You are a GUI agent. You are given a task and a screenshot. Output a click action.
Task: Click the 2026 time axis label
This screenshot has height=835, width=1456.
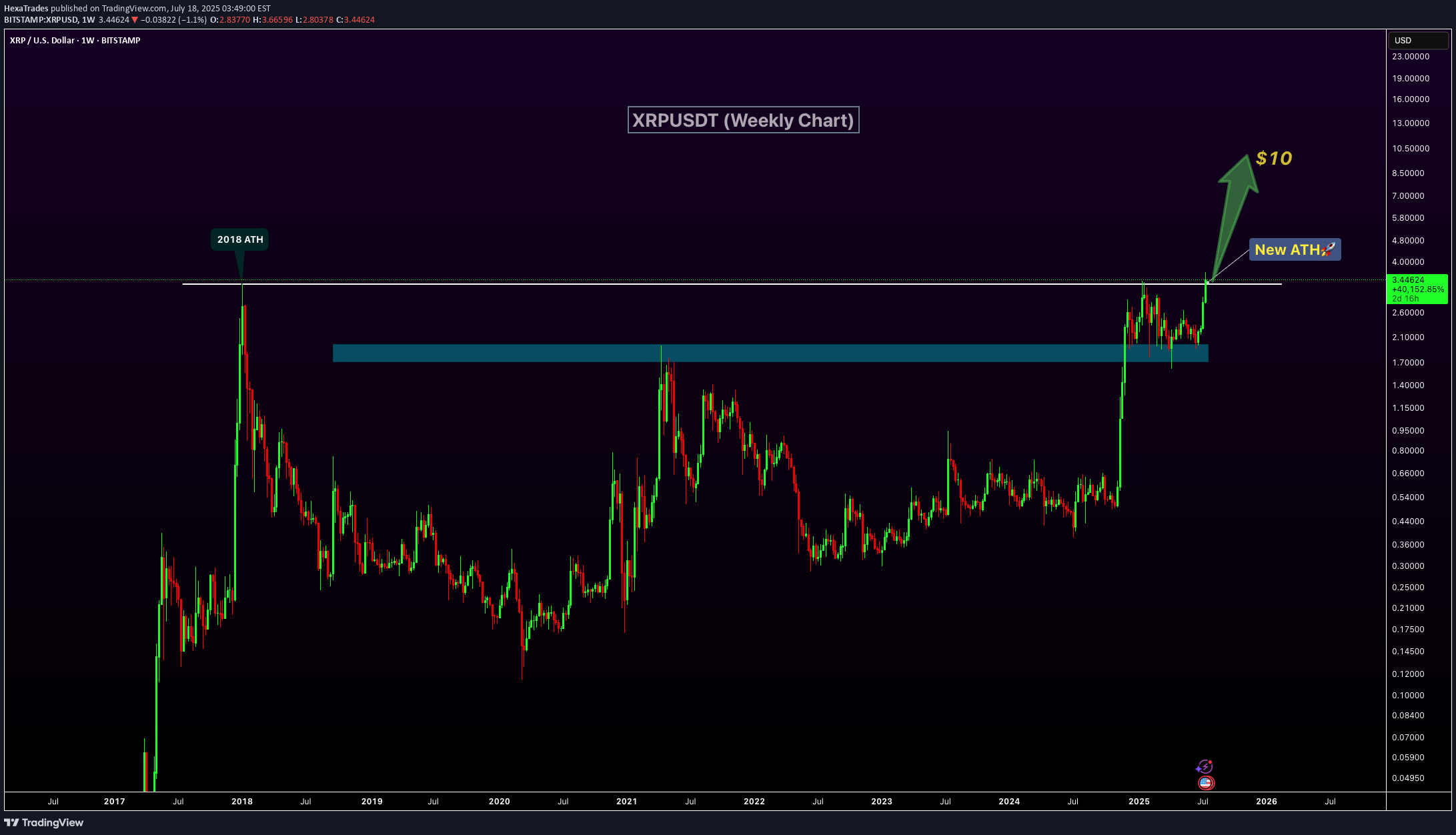[1267, 802]
